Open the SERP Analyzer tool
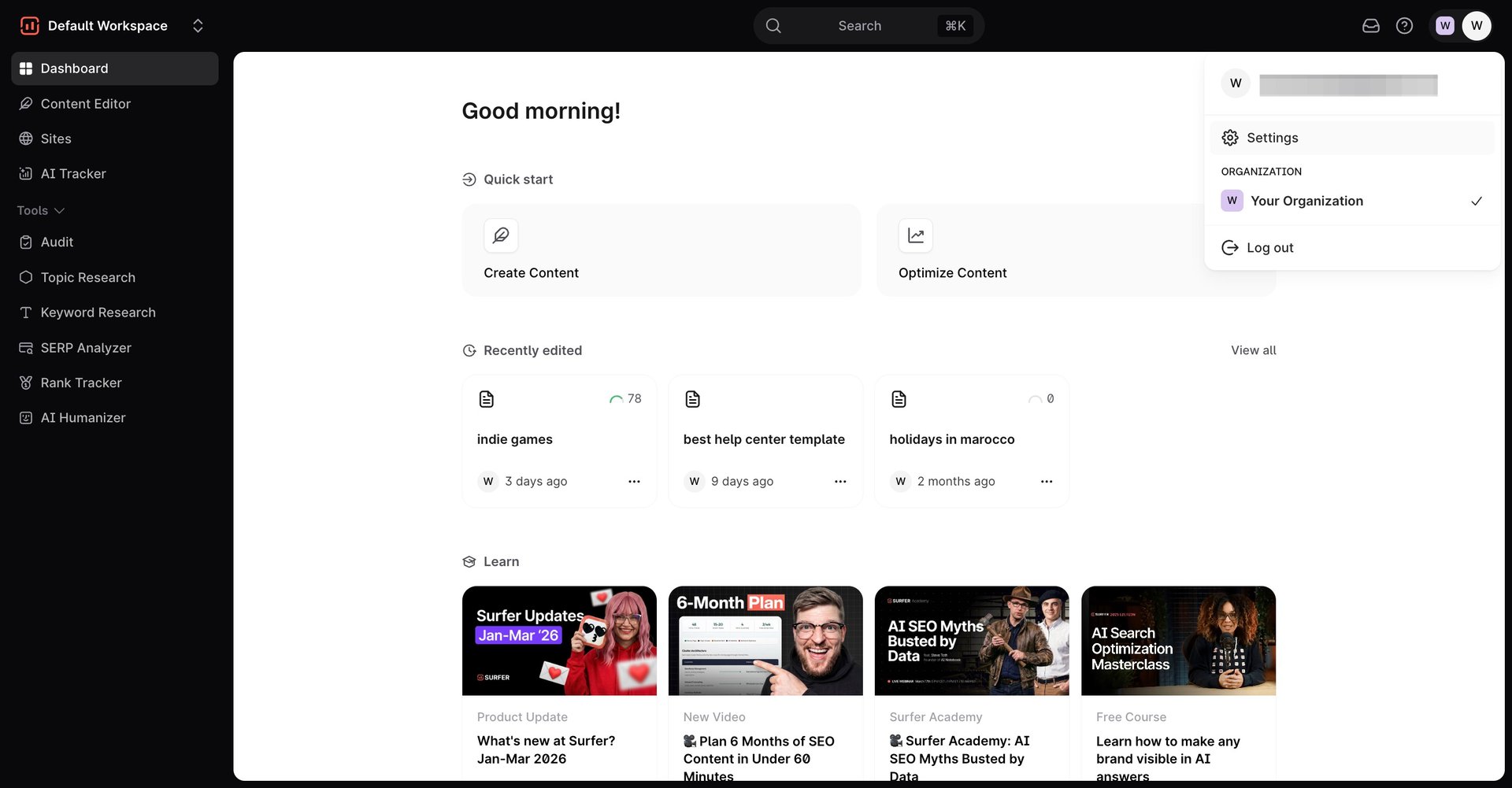Image resolution: width=1512 pixels, height=788 pixels. pyautogui.click(x=85, y=348)
